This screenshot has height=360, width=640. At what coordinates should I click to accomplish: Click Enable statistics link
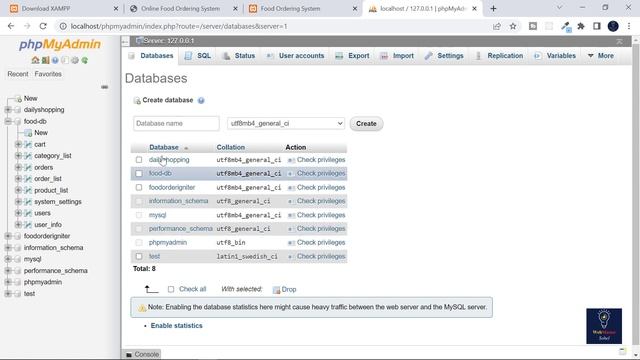pyautogui.click(x=176, y=326)
